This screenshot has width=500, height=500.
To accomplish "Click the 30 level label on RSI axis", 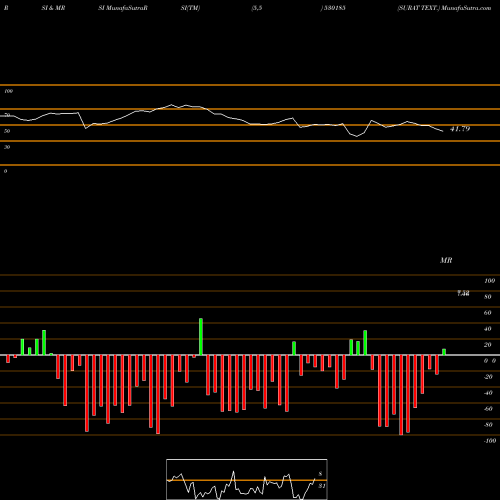I will click(7, 147).
